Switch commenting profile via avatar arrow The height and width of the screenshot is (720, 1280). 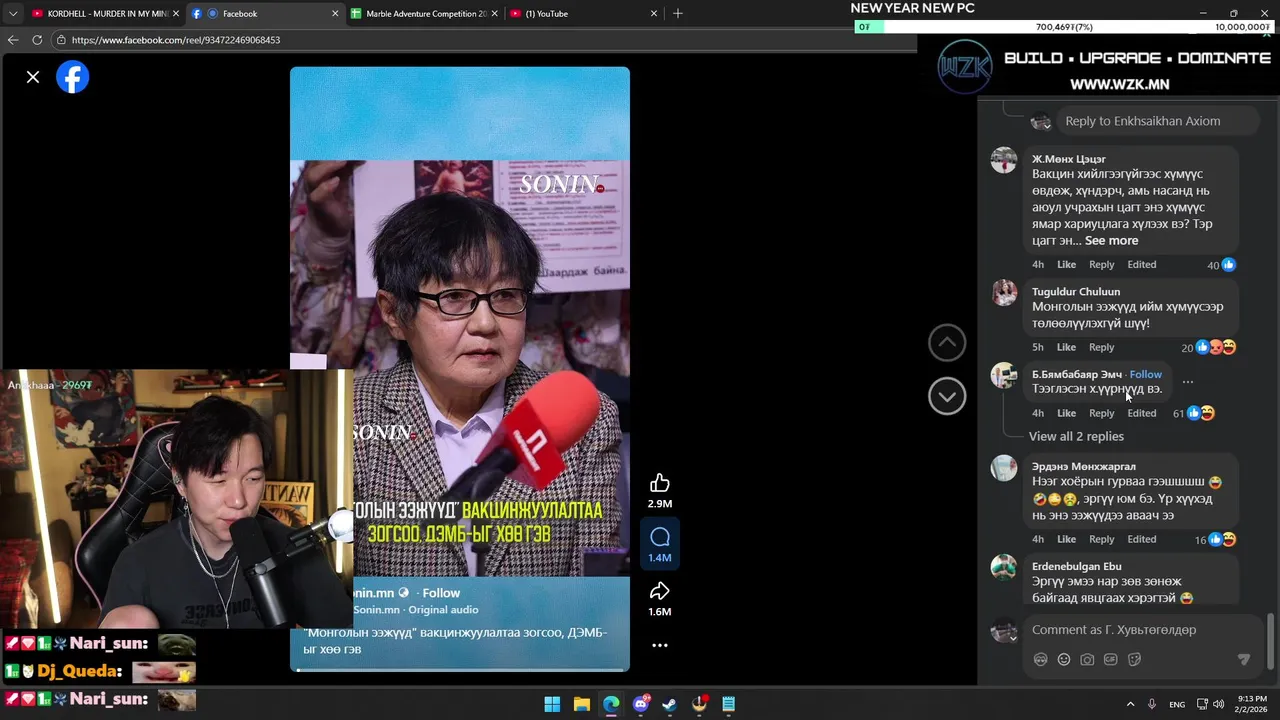[1004, 631]
